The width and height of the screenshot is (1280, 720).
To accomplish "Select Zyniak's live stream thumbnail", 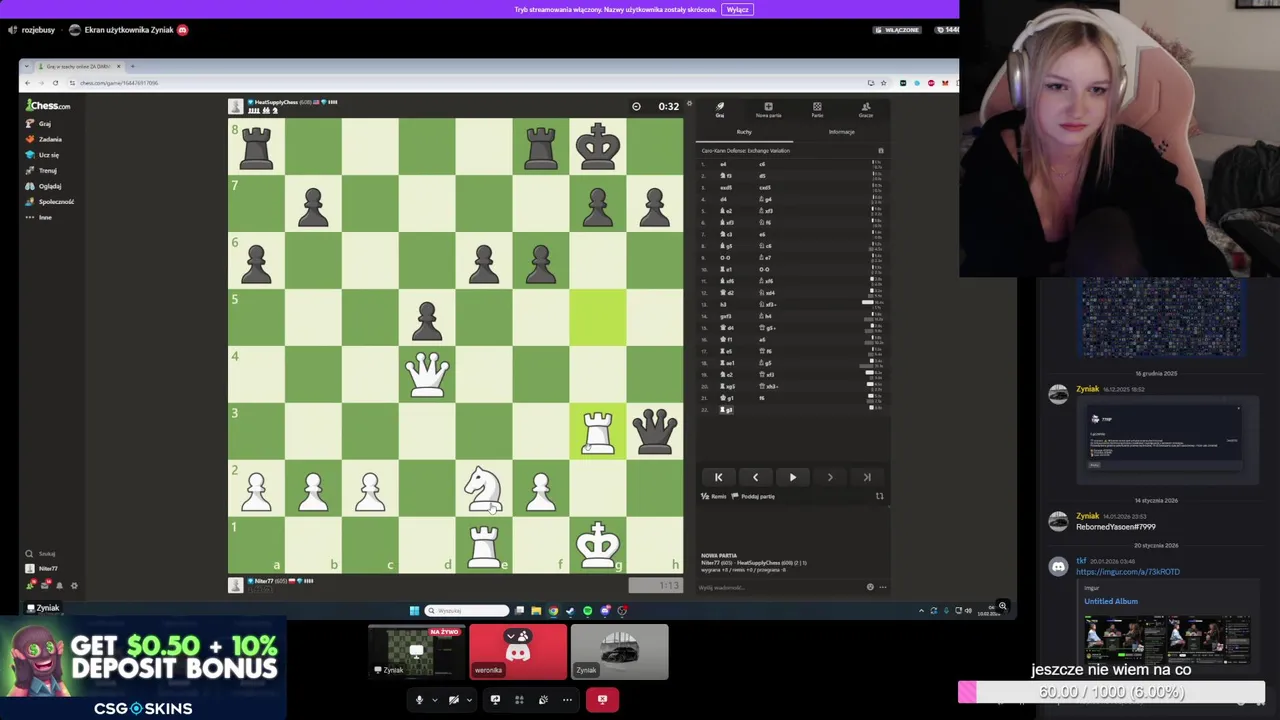I will [417, 652].
